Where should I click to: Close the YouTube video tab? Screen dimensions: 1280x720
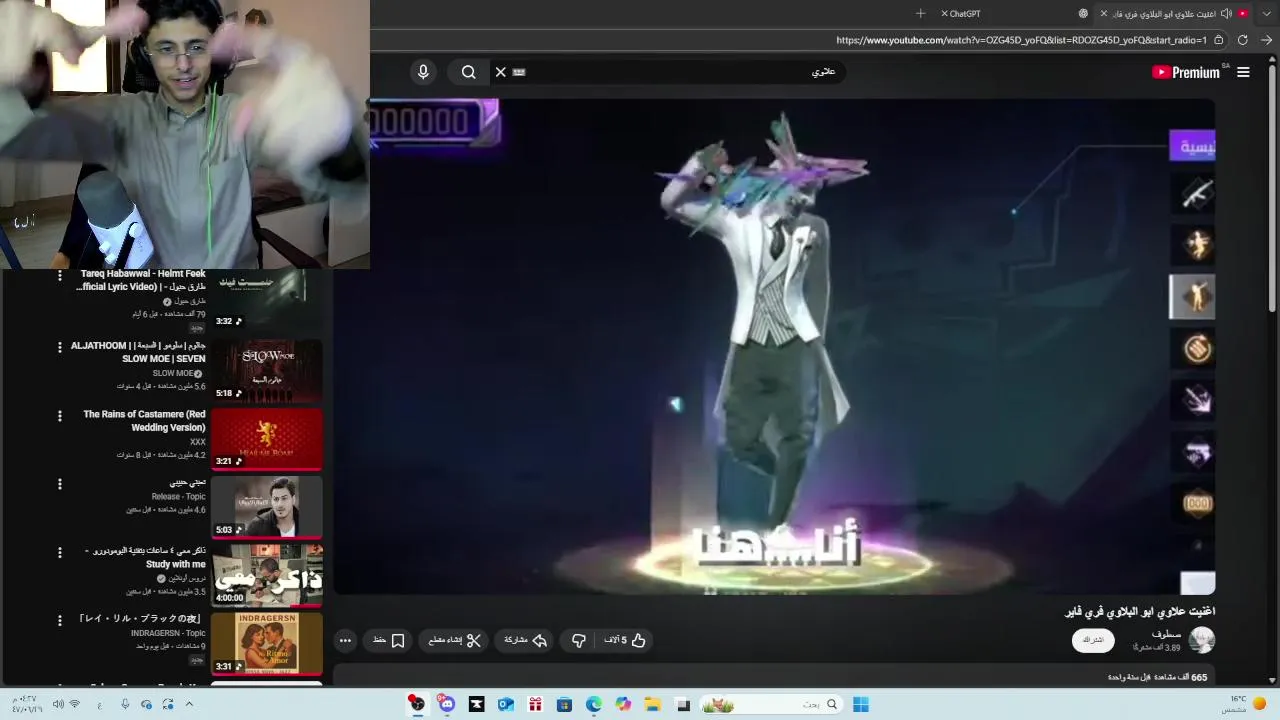point(1104,14)
